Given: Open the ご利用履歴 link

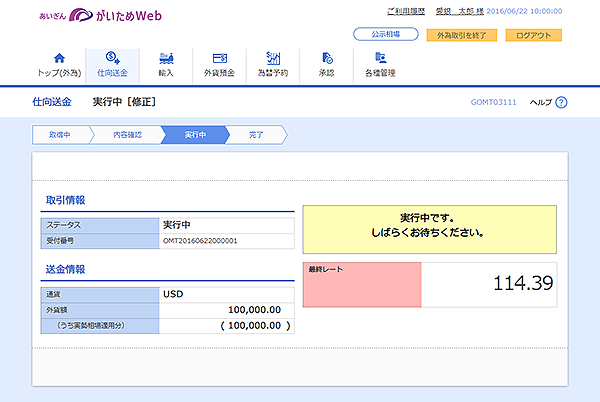Looking at the screenshot, I should click(x=406, y=11).
